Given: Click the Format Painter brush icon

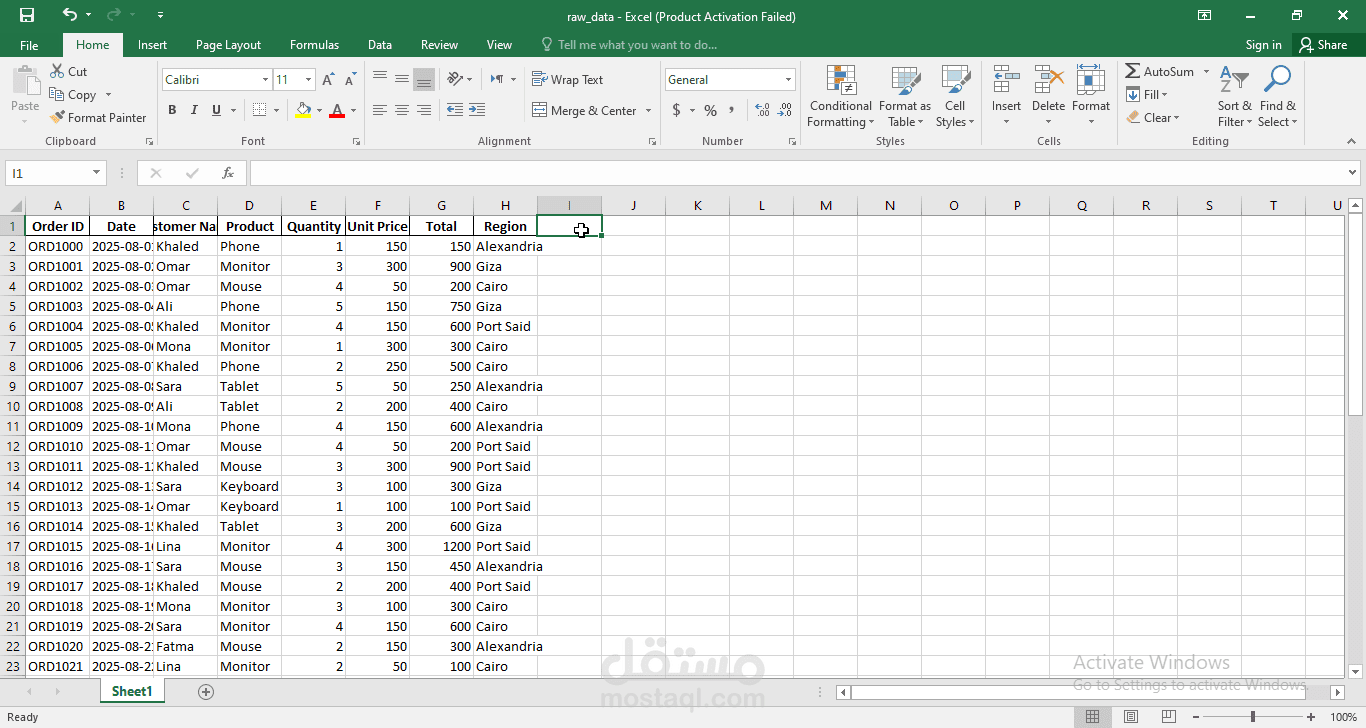Looking at the screenshot, I should pos(58,117).
